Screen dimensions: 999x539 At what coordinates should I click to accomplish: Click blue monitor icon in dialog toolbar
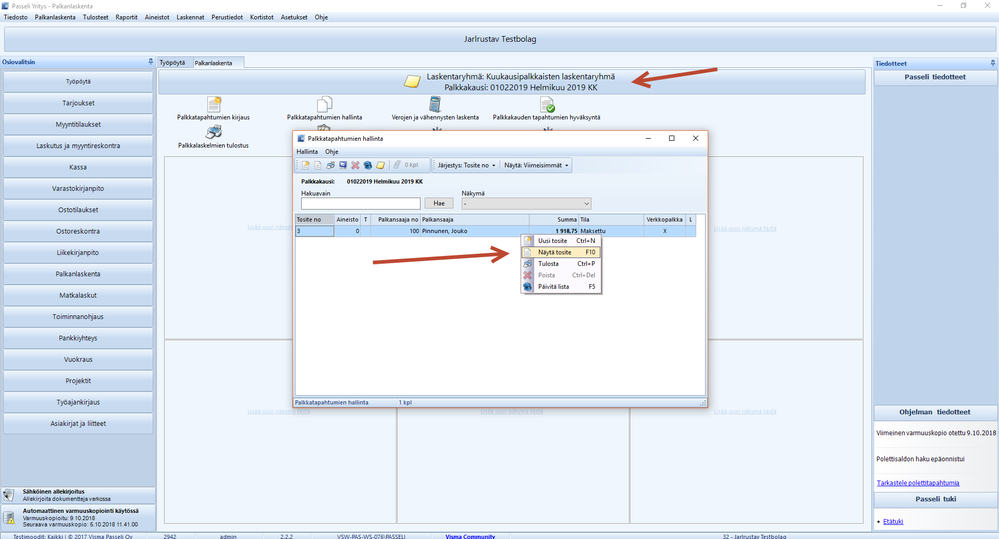(x=343, y=165)
